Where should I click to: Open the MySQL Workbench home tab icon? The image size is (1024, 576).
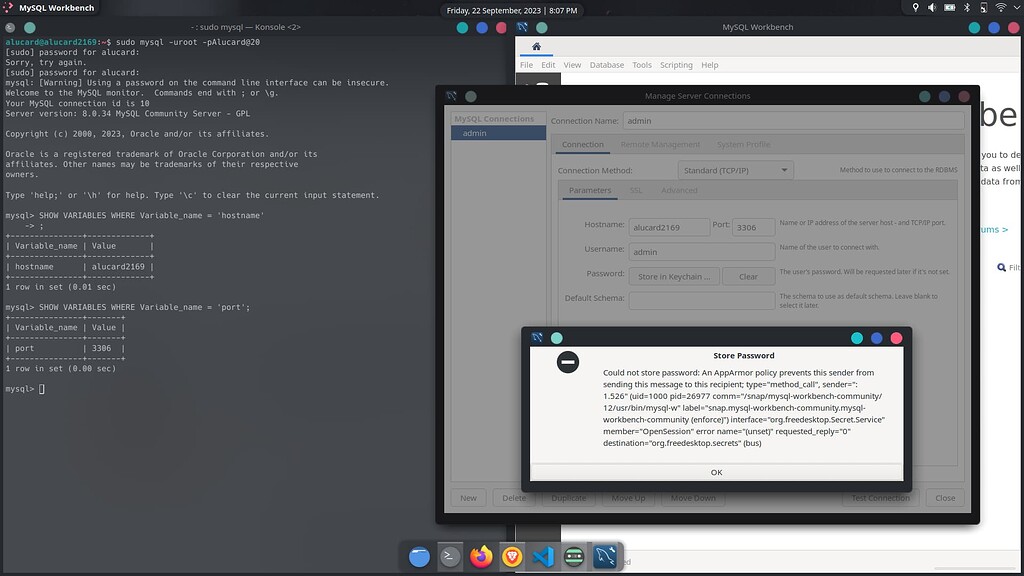(536, 46)
